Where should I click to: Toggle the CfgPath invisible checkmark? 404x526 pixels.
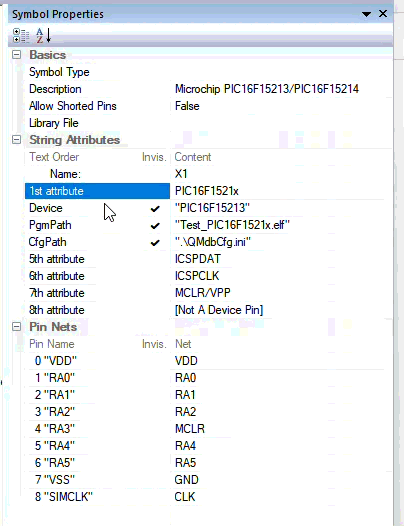coord(155,243)
